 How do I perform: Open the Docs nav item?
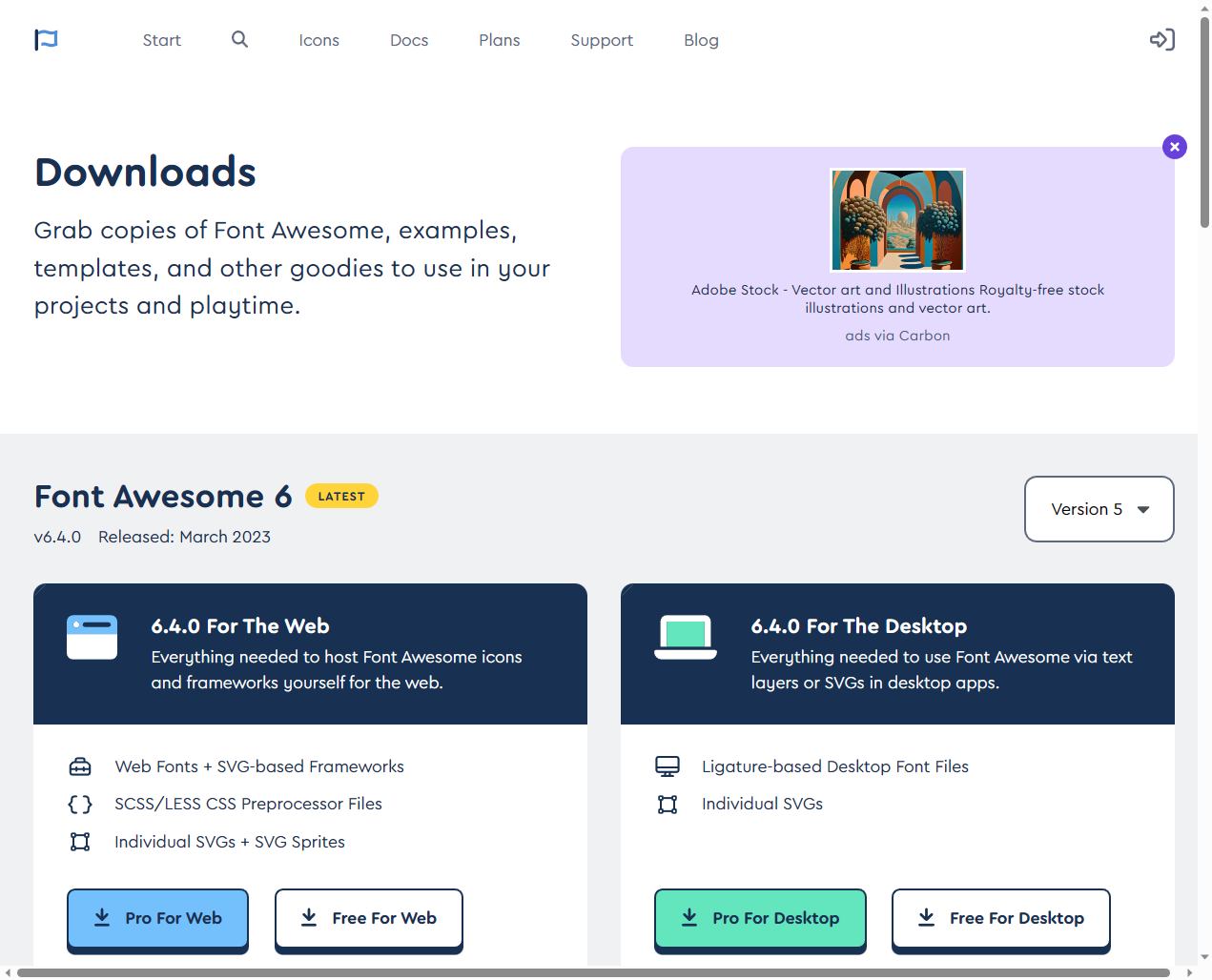click(x=409, y=40)
